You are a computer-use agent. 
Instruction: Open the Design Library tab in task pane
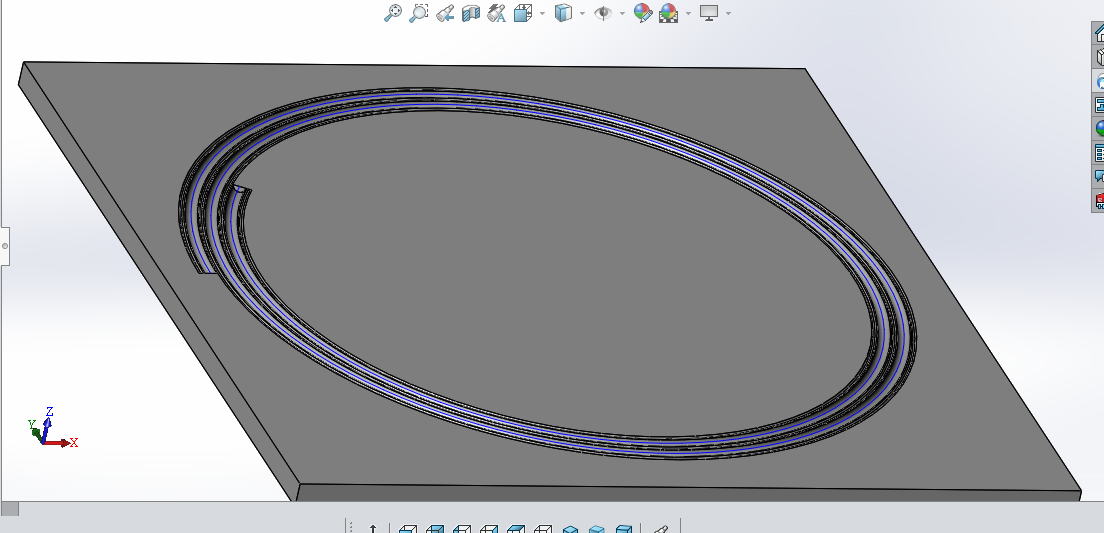coord(1098,56)
